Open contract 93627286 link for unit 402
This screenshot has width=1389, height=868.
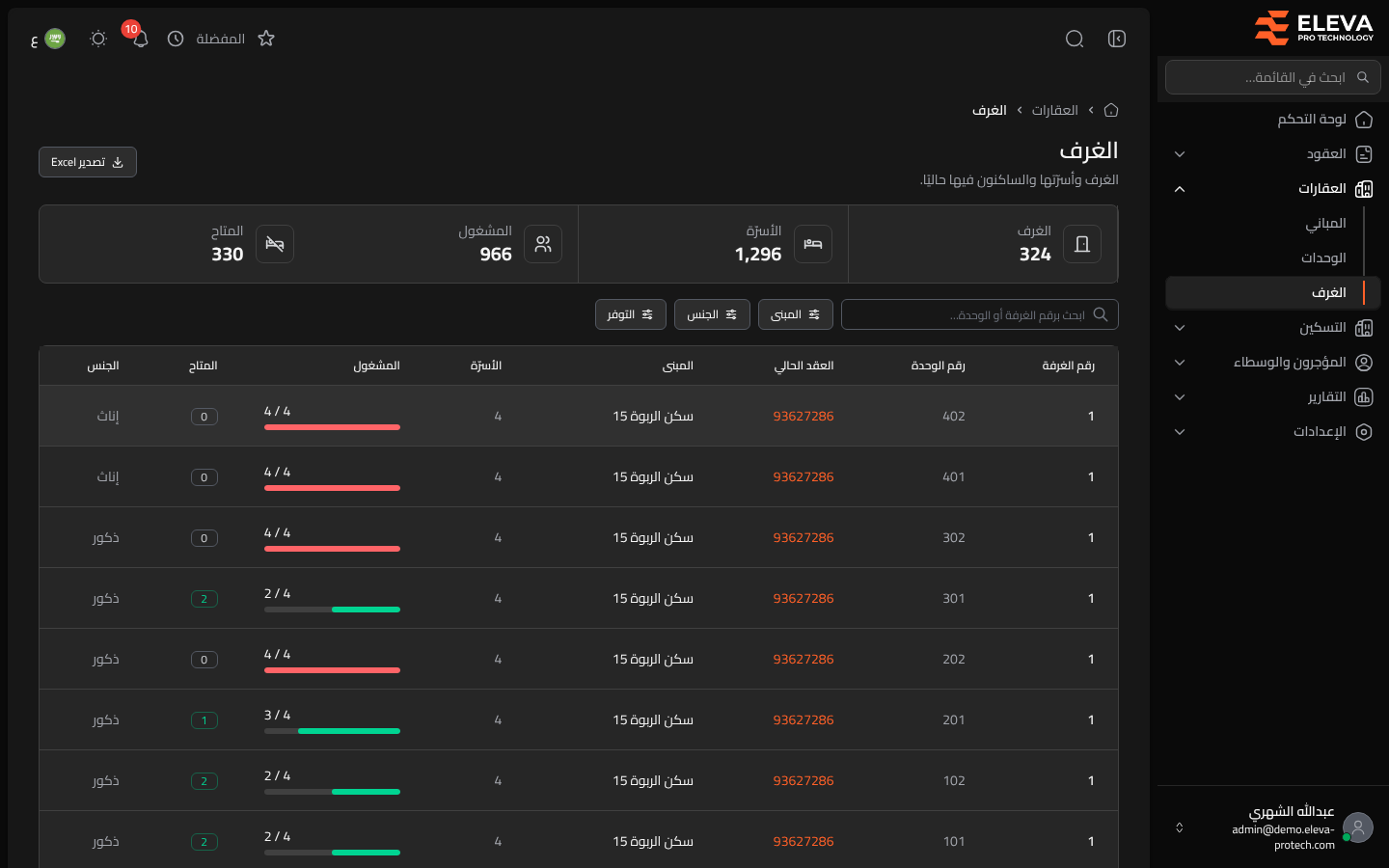pos(803,417)
